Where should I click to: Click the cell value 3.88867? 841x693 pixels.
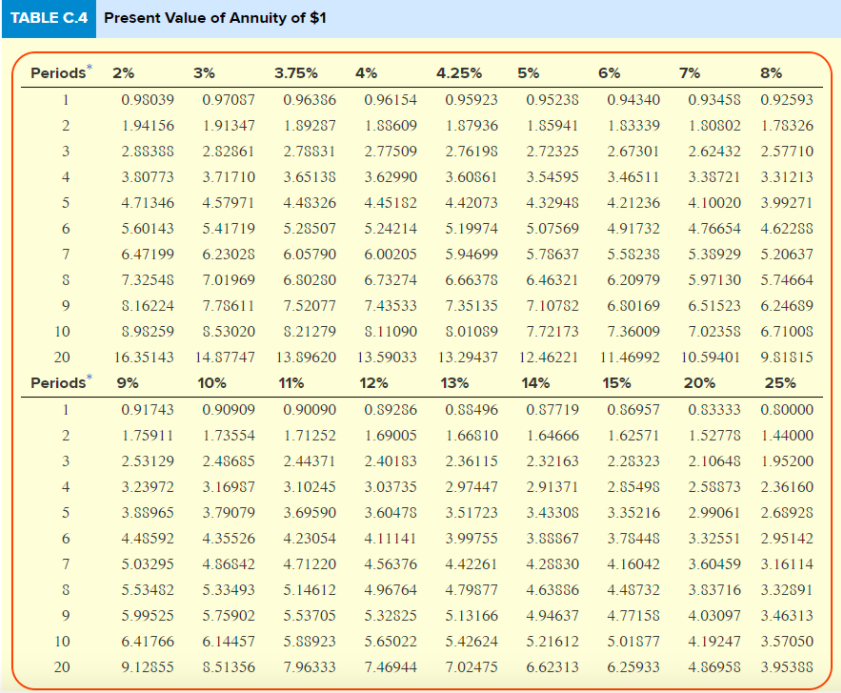pos(552,539)
